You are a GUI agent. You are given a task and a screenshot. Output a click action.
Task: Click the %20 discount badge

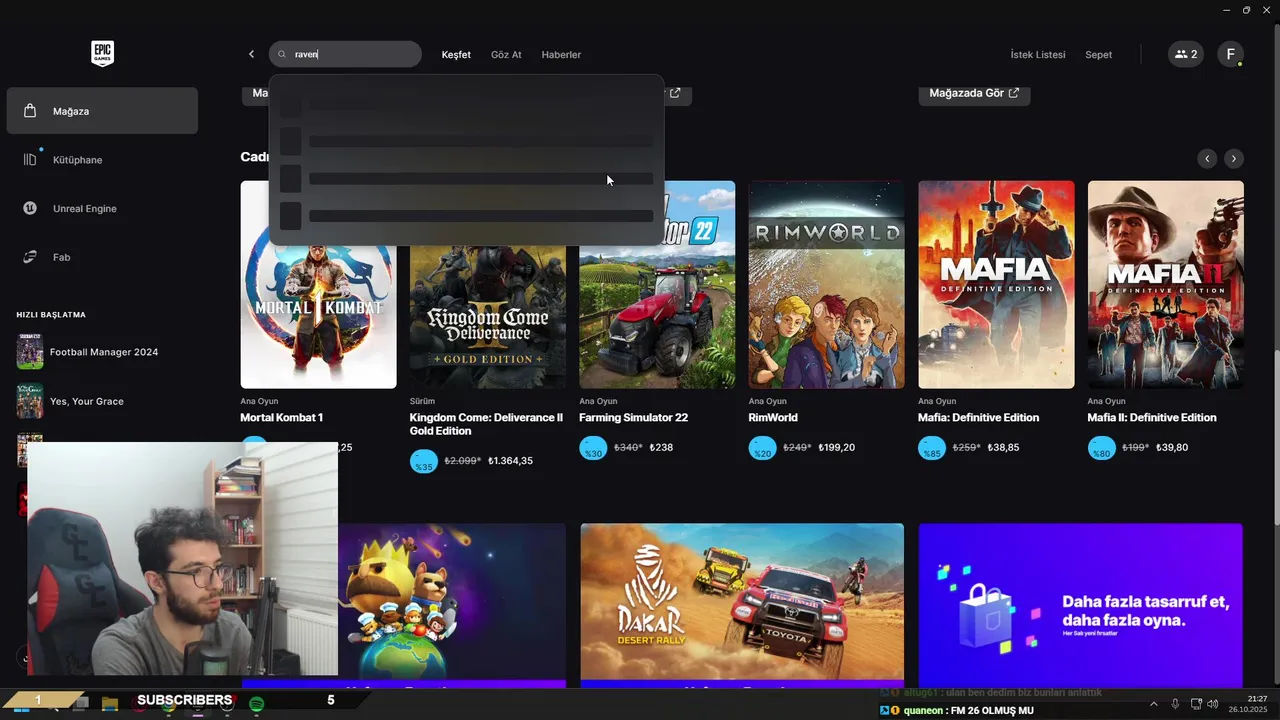click(763, 449)
